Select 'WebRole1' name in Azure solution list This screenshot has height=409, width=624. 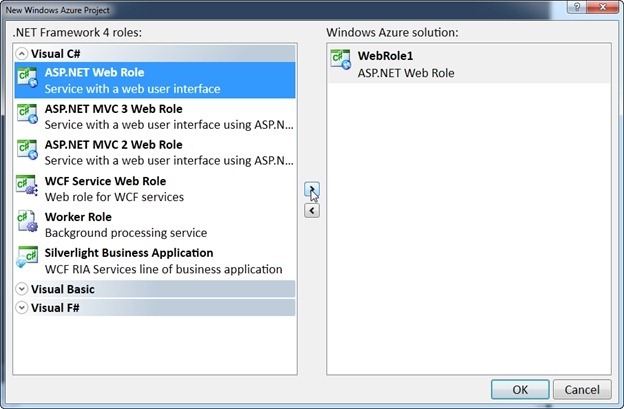coord(385,56)
